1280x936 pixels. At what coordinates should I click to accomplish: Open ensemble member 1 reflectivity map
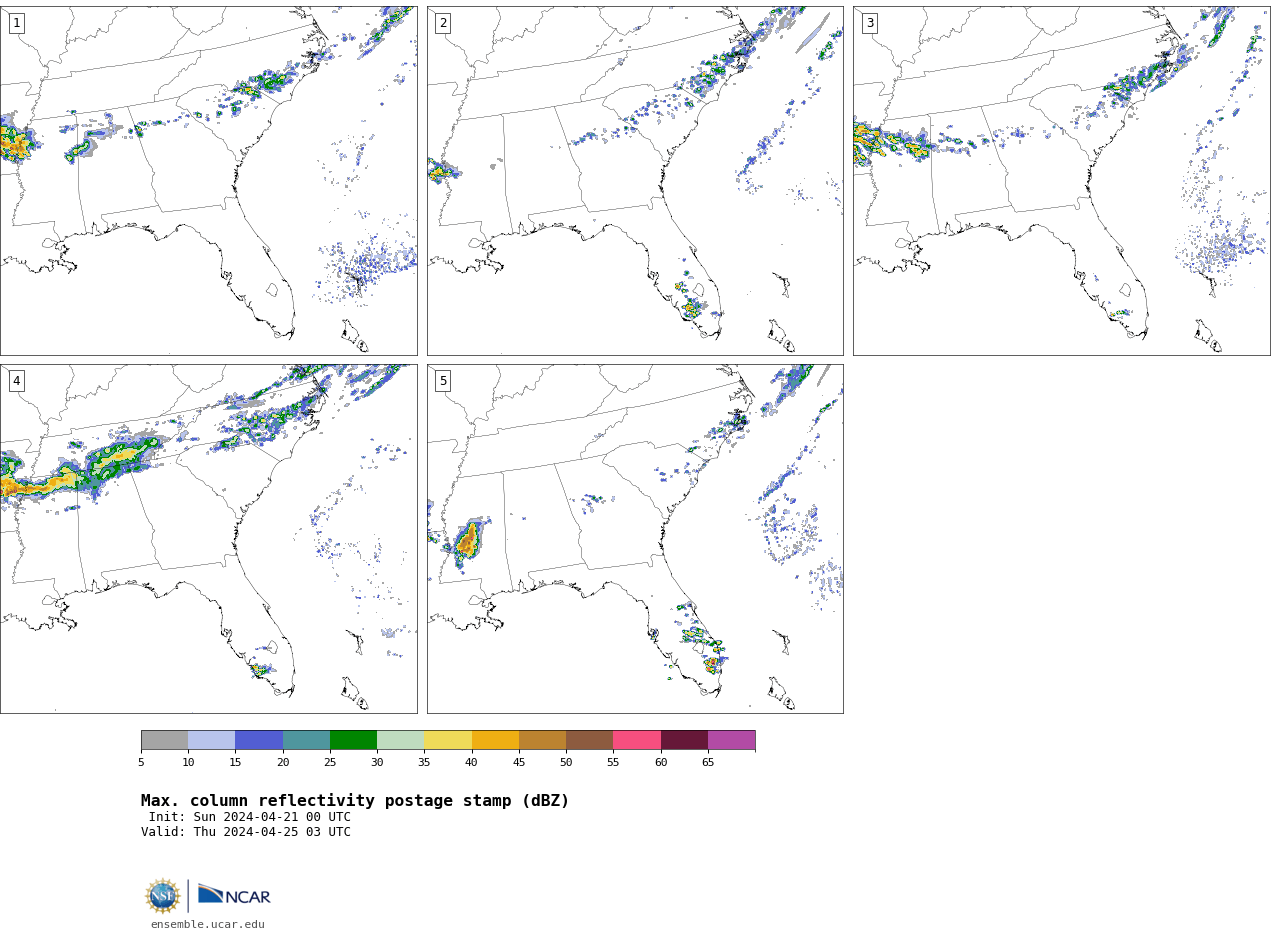pos(208,180)
